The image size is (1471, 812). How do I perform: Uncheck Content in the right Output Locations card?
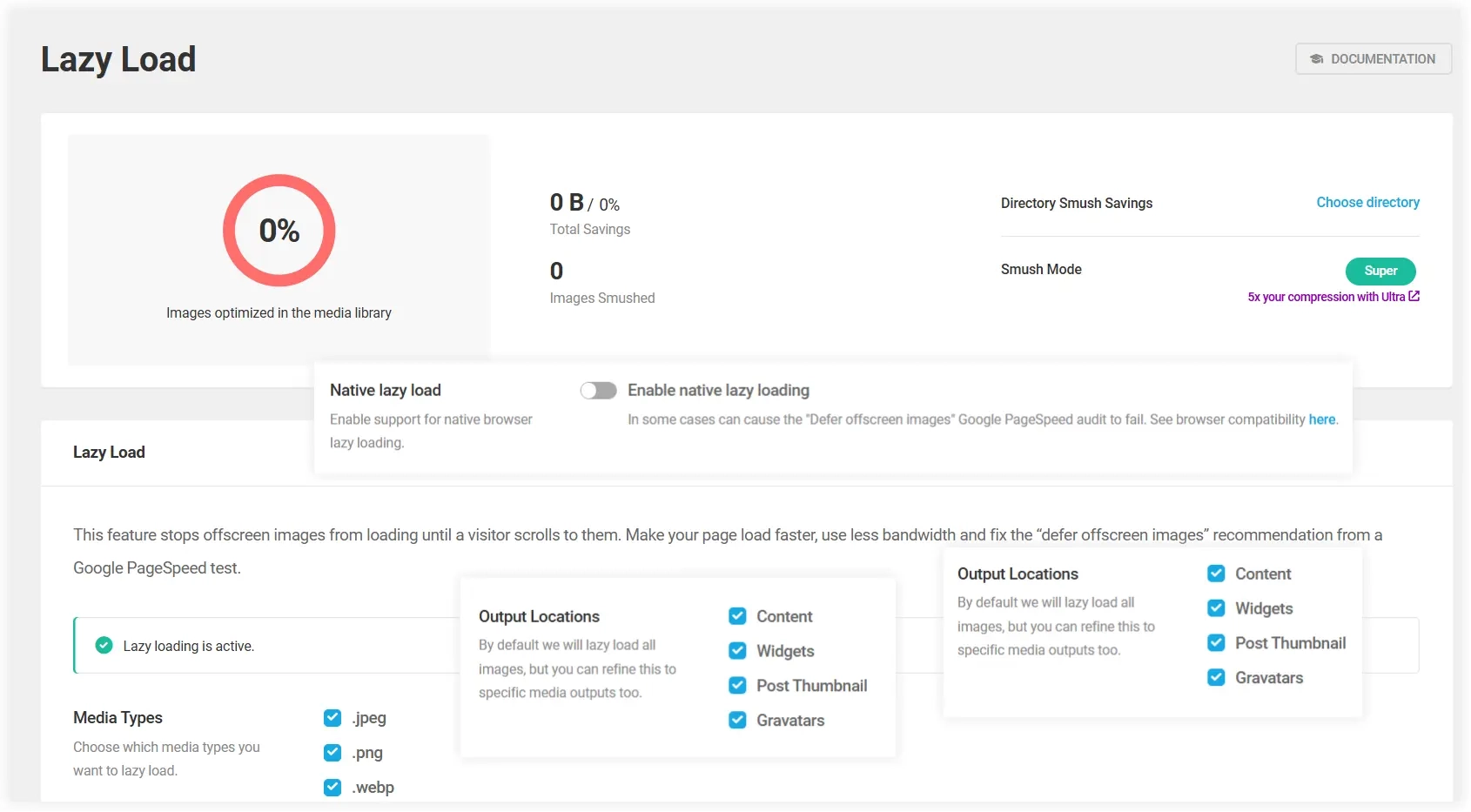click(x=1216, y=574)
